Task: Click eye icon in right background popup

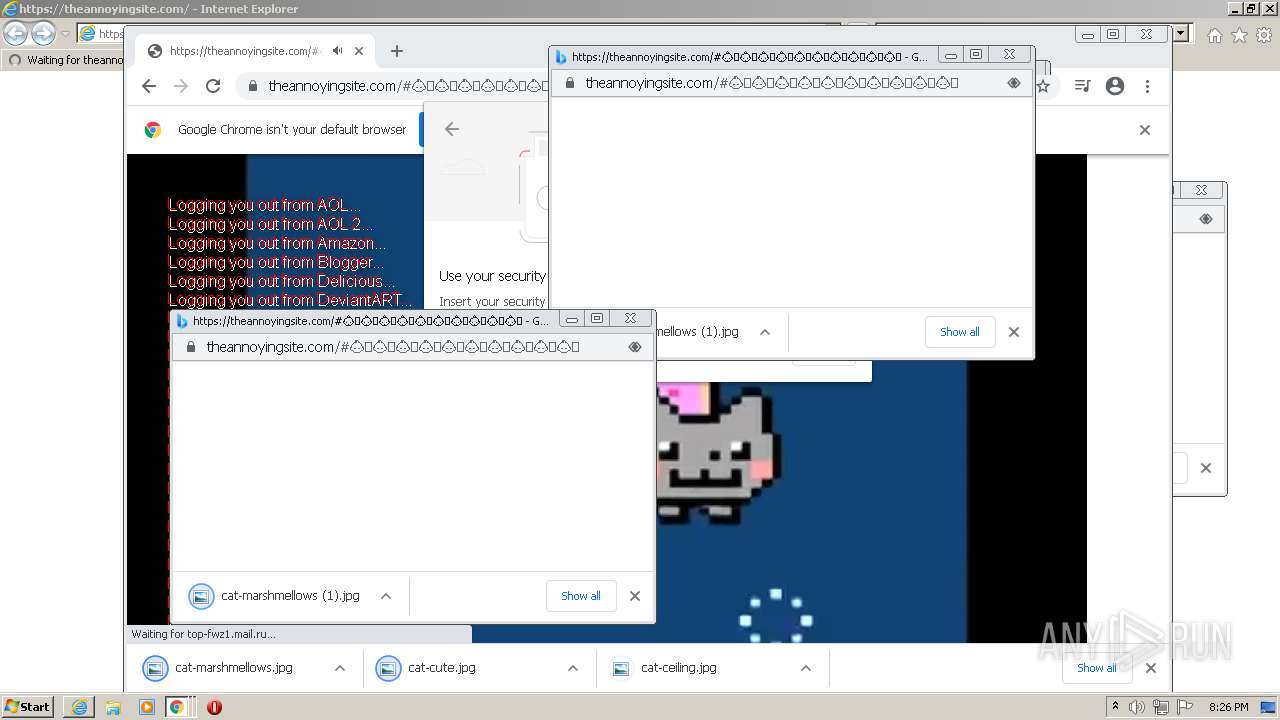Action: click(1206, 219)
